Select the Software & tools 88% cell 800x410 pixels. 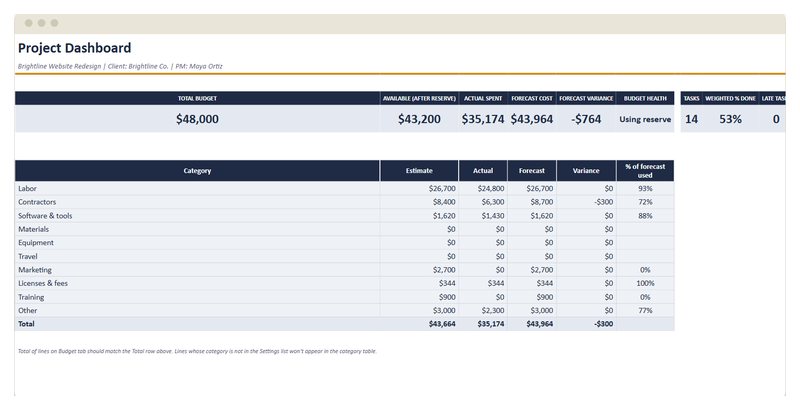[x=645, y=216]
